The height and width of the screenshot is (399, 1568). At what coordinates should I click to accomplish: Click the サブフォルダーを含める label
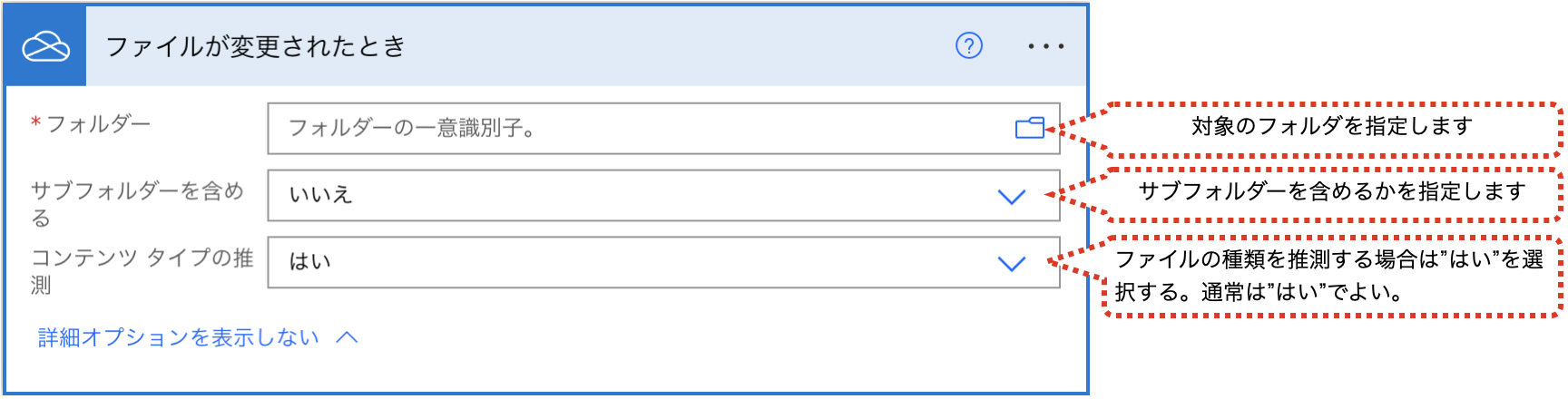137,204
